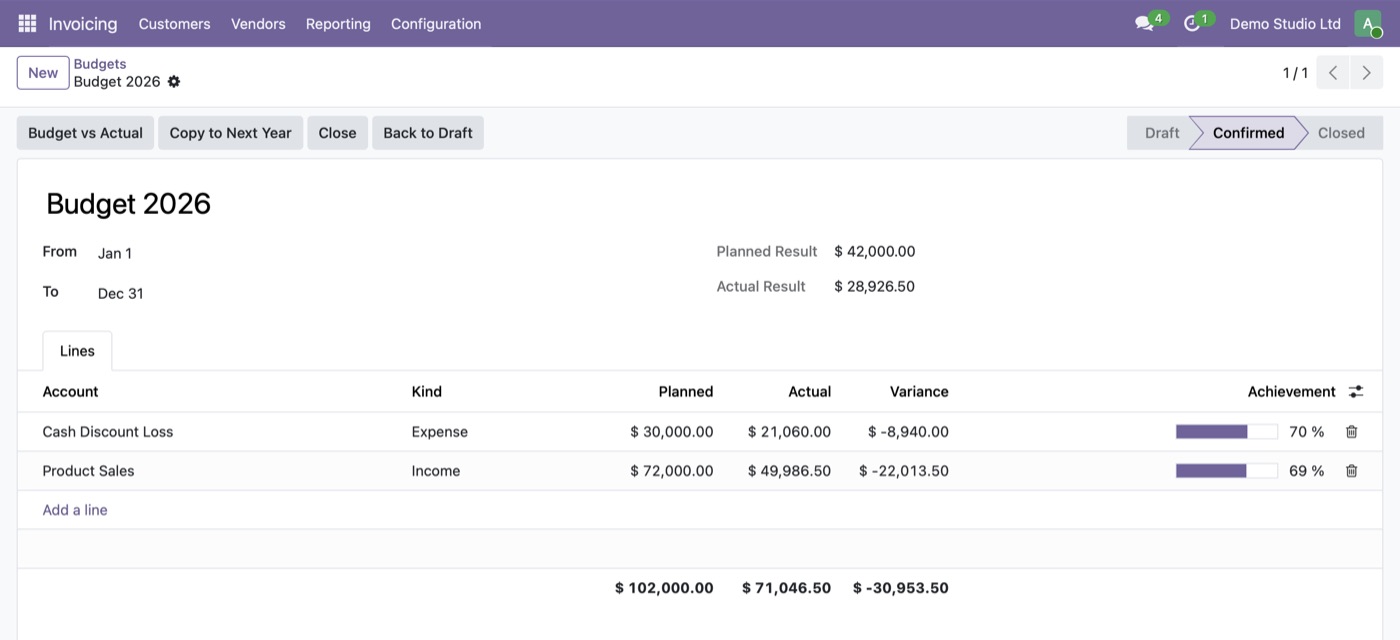Delete the Product Sales line
This screenshot has height=640, width=1400.
[1351, 471]
